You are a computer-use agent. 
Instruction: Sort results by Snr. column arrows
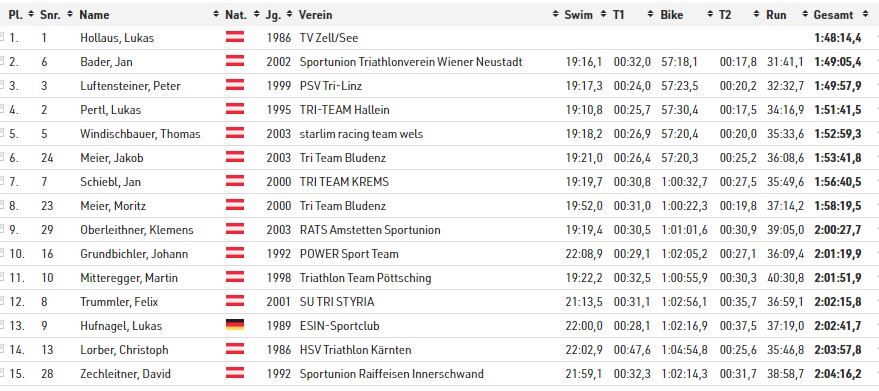click(70, 15)
